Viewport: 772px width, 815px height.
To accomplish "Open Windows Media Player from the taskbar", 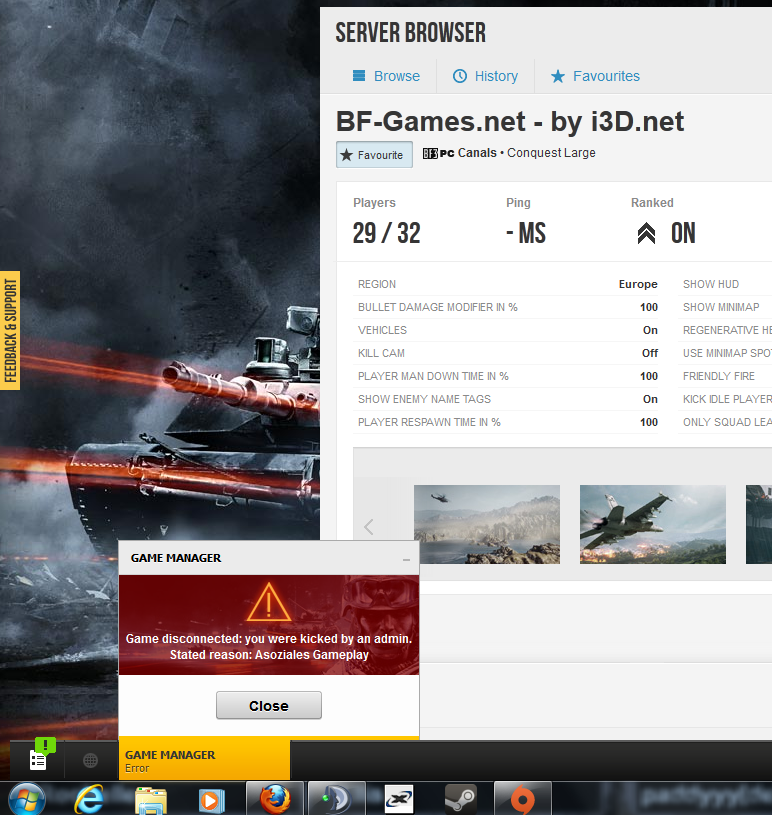I will [x=212, y=800].
